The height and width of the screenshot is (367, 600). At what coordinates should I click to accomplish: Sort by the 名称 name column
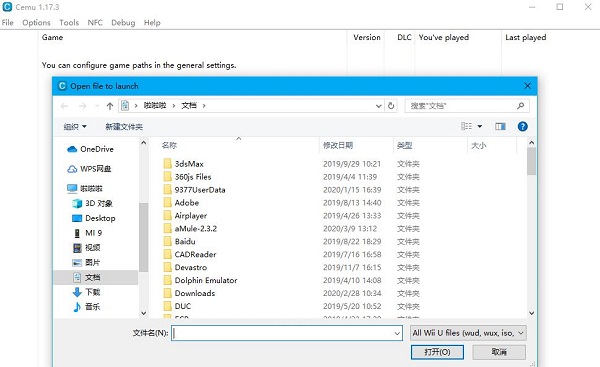[x=169, y=145]
